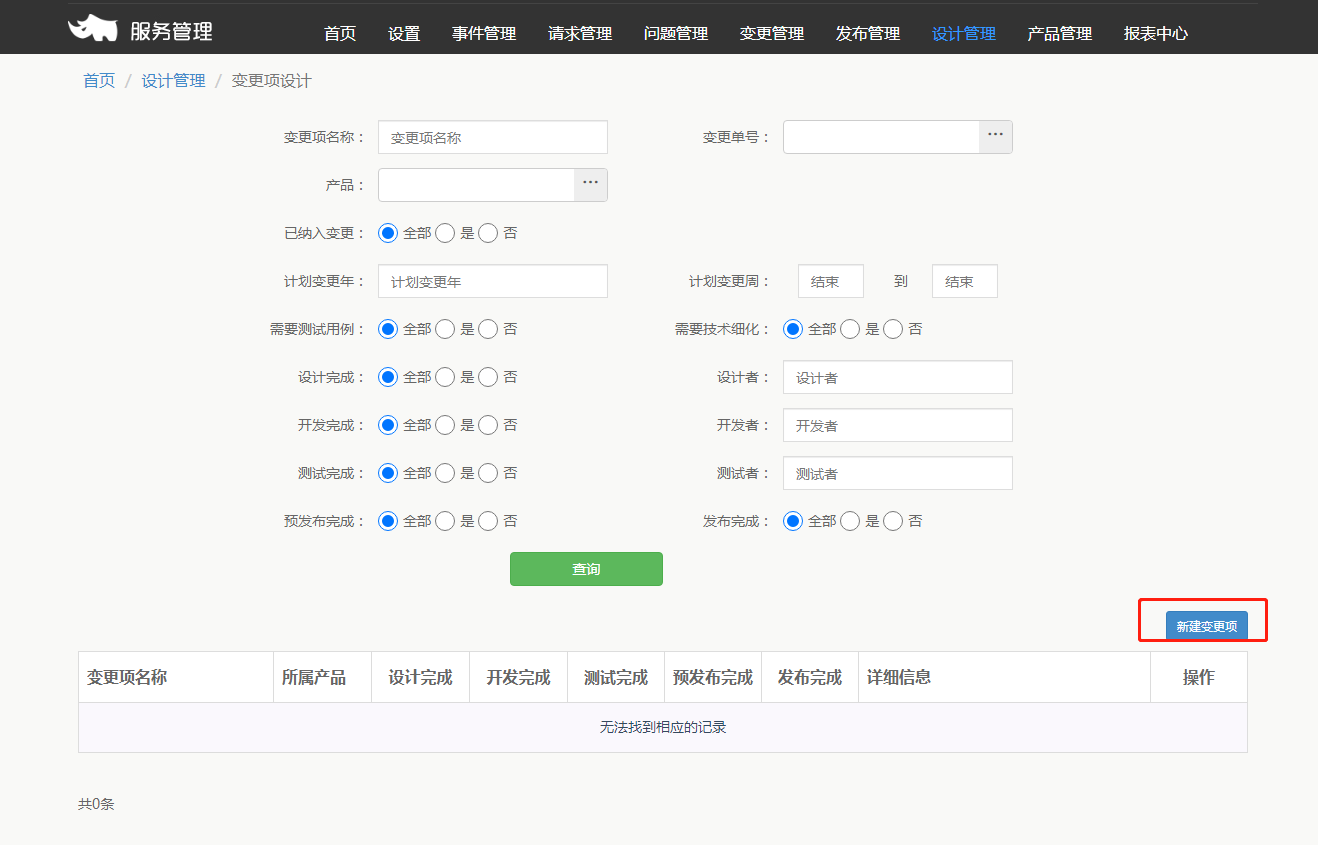Click 发布完成 table column header
The image size is (1318, 845).
point(810,677)
